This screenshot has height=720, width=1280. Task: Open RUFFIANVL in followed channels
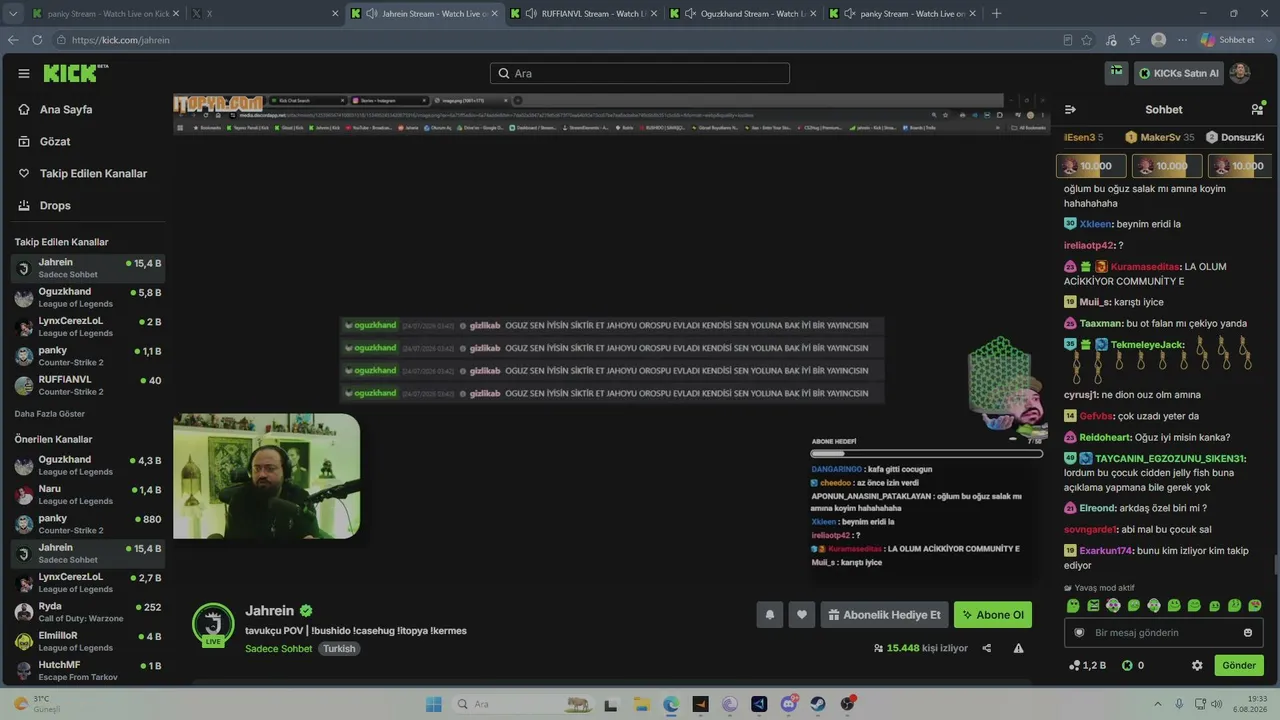click(88, 386)
